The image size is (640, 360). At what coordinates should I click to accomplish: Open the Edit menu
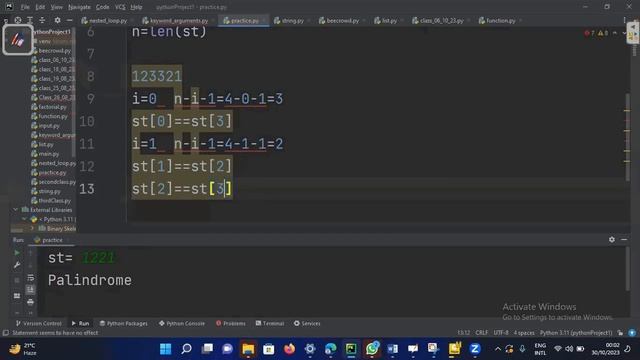pyautogui.click(x=40, y=7)
